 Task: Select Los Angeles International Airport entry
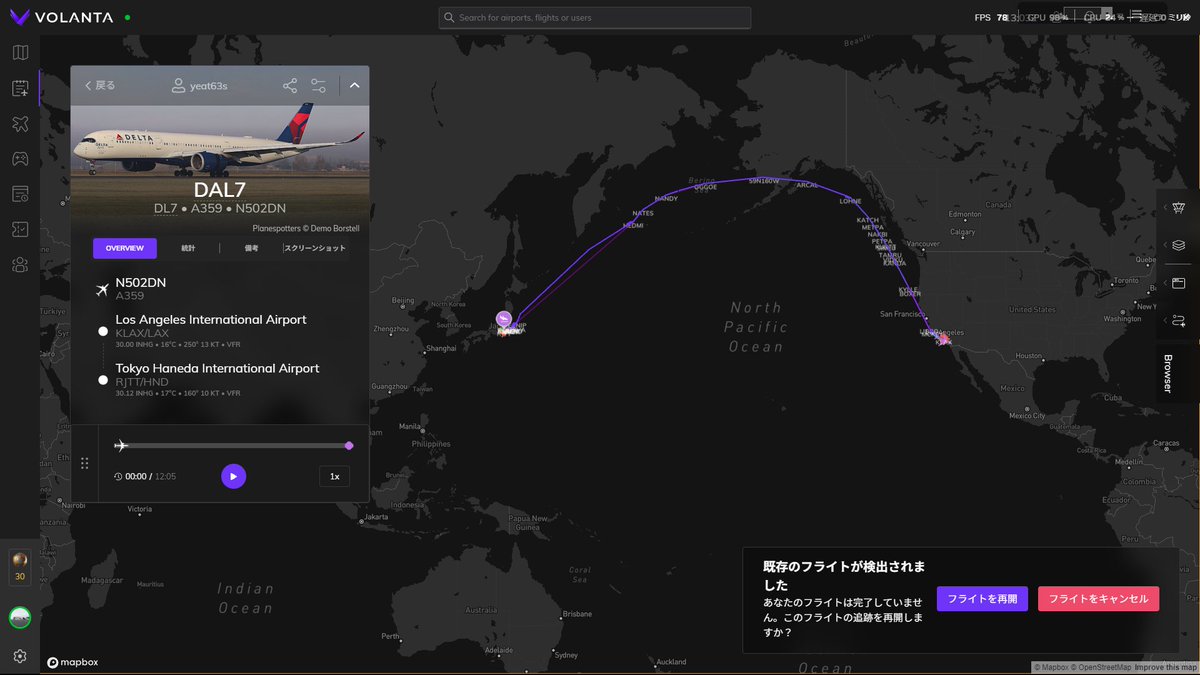tap(210, 330)
